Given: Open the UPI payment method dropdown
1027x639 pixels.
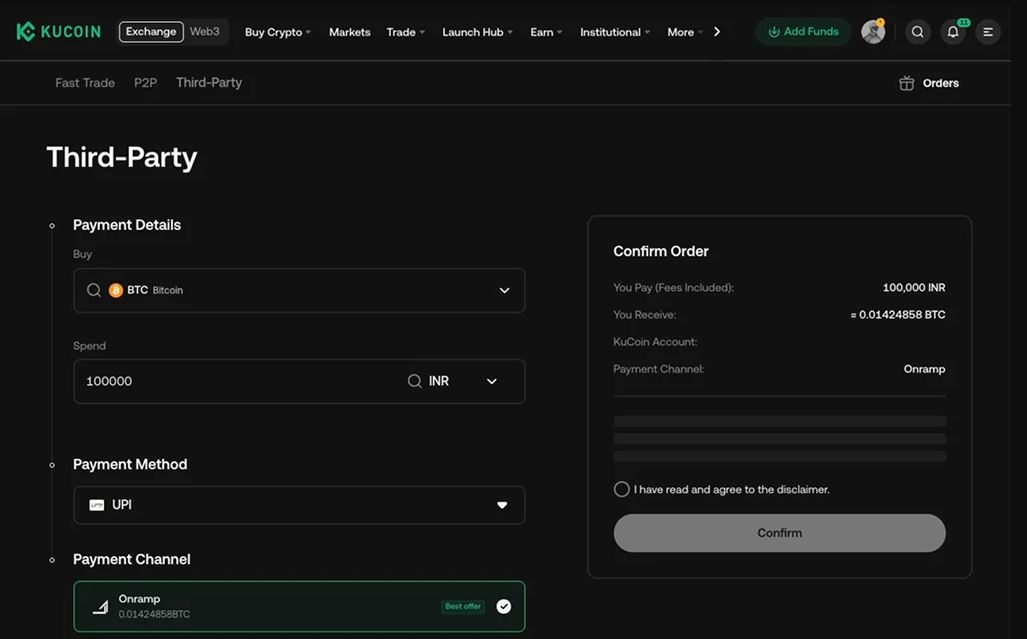Looking at the screenshot, I should pyautogui.click(x=299, y=505).
